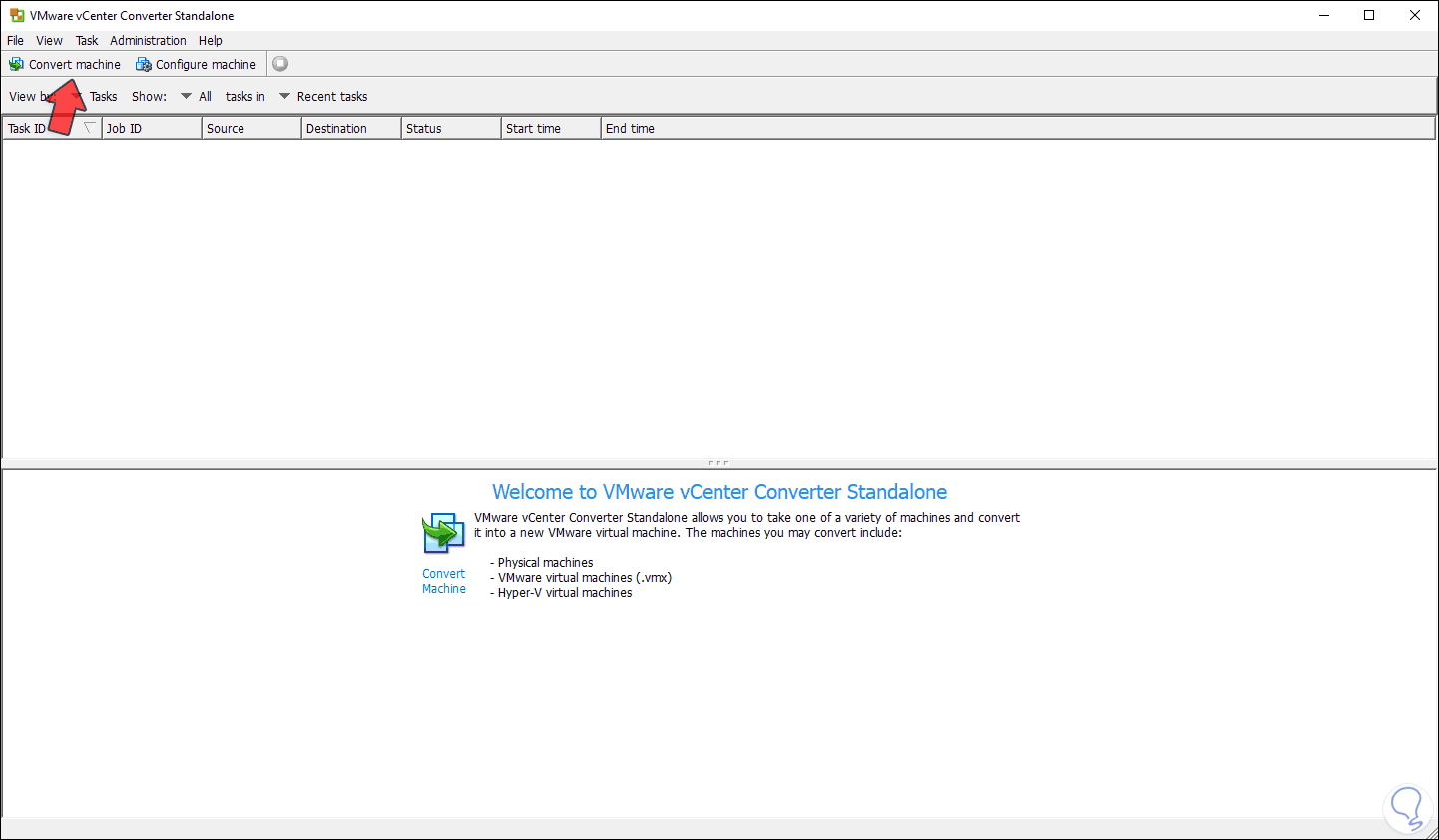The width and height of the screenshot is (1439, 840).
Task: Open the Task menu
Action: tap(87, 41)
